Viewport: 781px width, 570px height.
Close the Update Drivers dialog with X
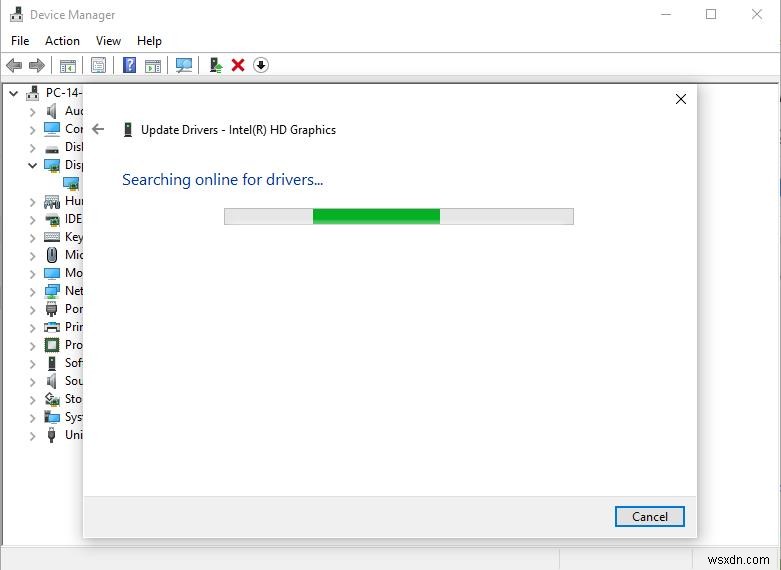pos(680,99)
